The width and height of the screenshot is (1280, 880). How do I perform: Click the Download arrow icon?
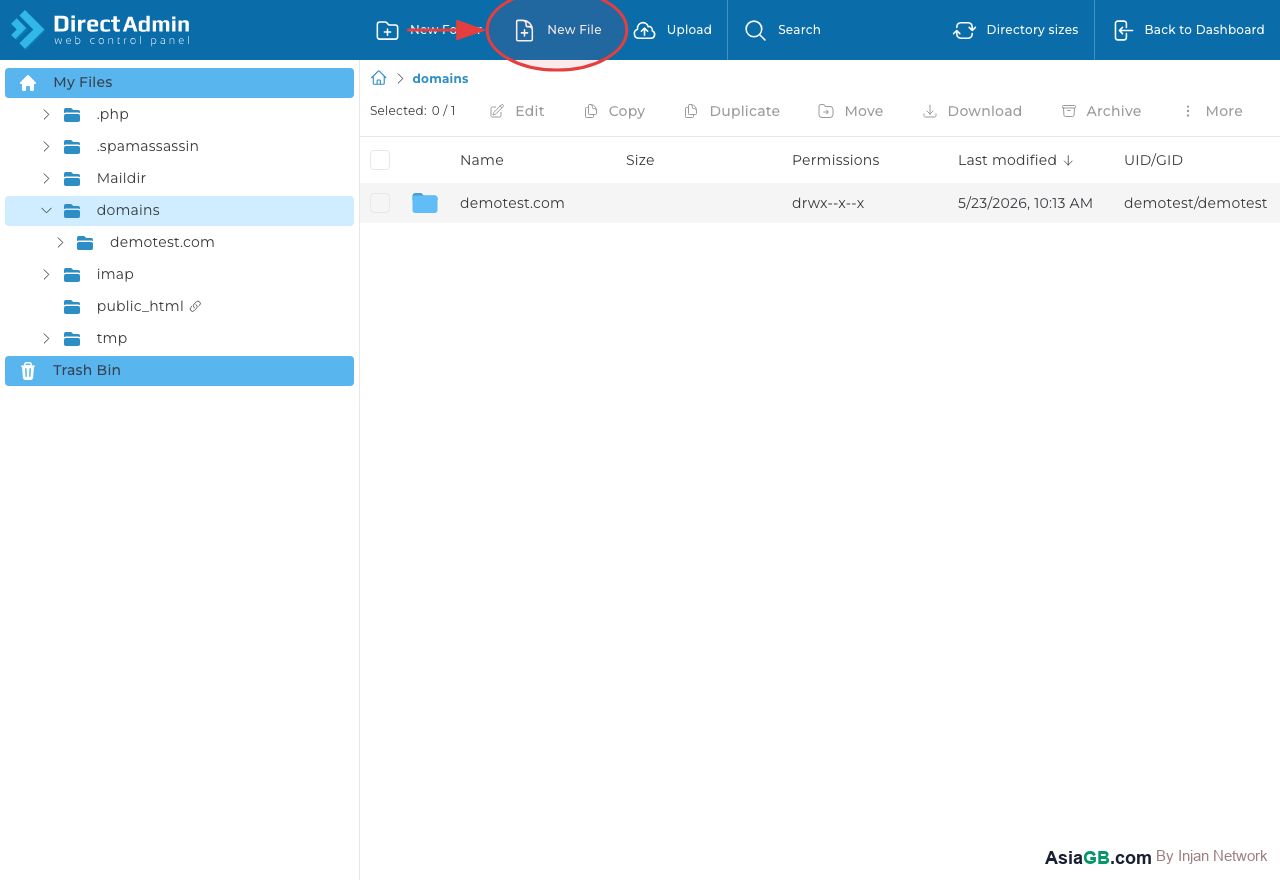coord(930,111)
